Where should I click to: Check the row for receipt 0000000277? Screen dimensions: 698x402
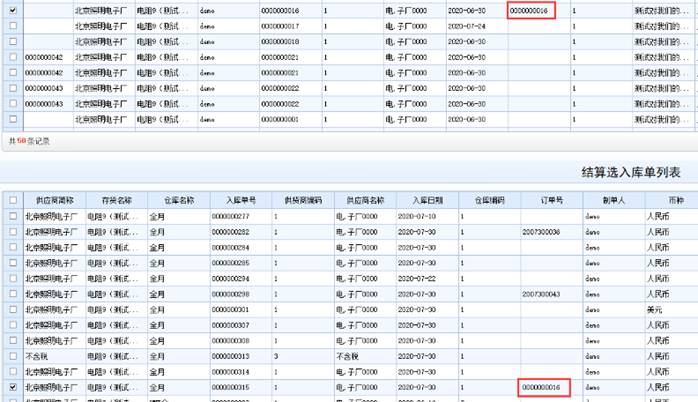[x=13, y=215]
